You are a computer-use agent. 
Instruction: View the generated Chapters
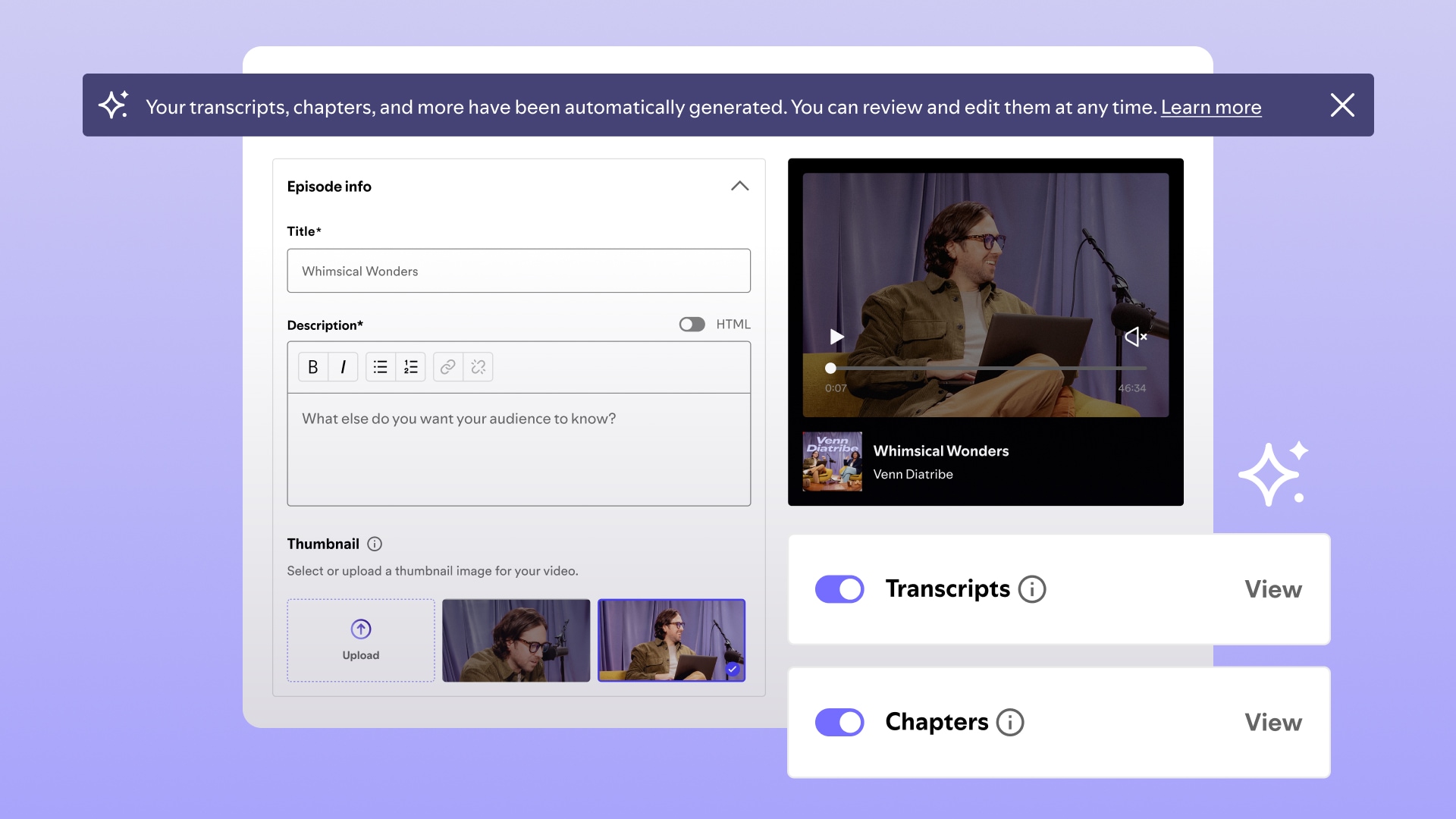(x=1272, y=722)
